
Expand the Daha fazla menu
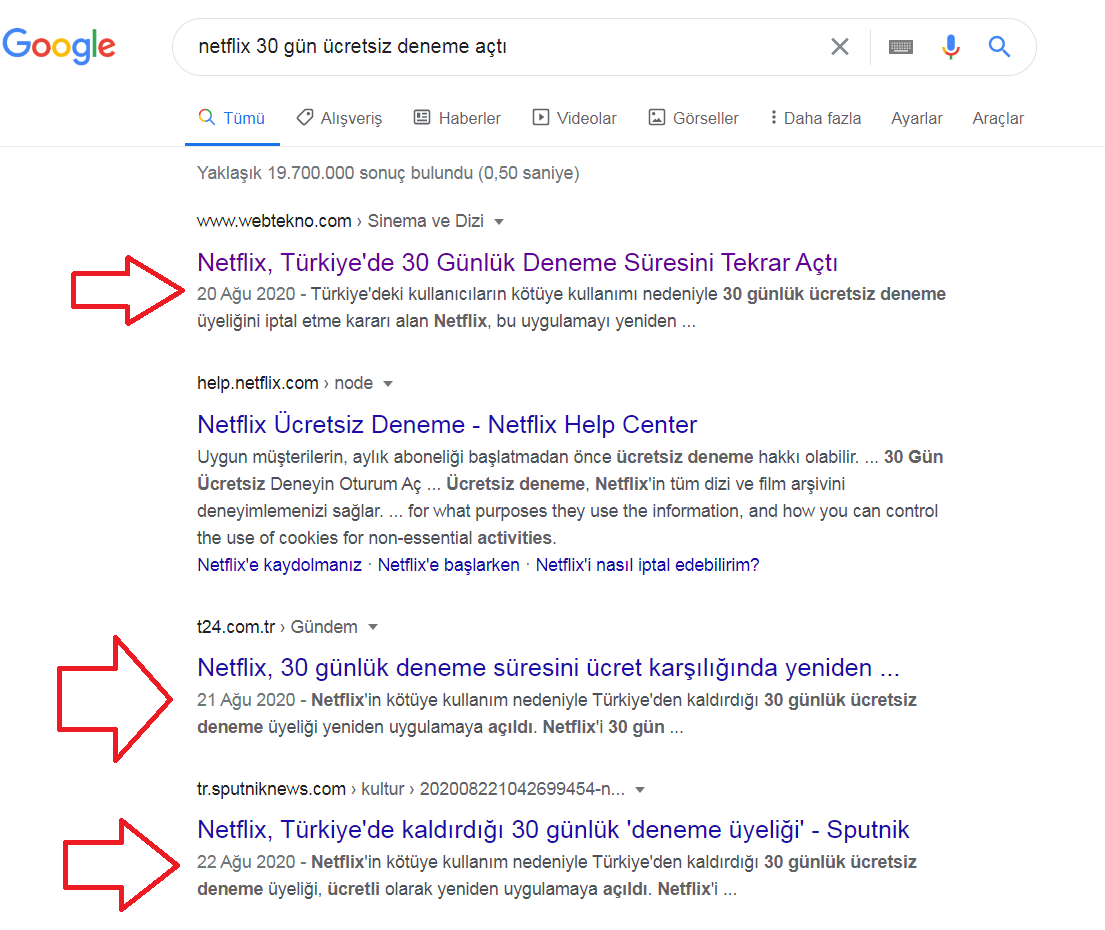(815, 118)
